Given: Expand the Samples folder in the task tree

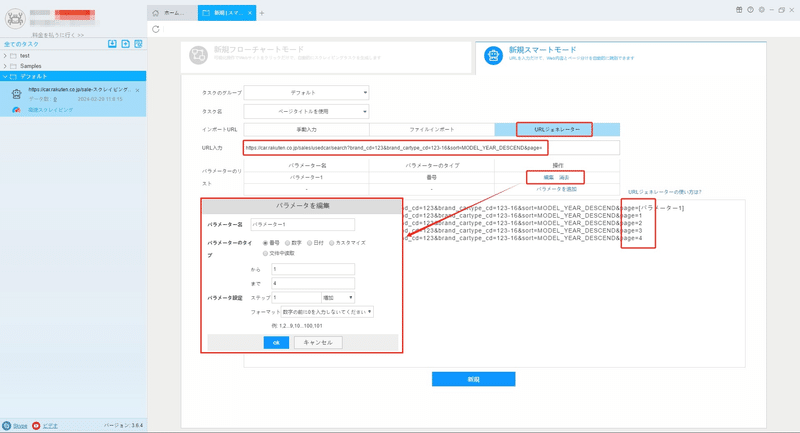Looking at the screenshot, I should tap(5, 66).
